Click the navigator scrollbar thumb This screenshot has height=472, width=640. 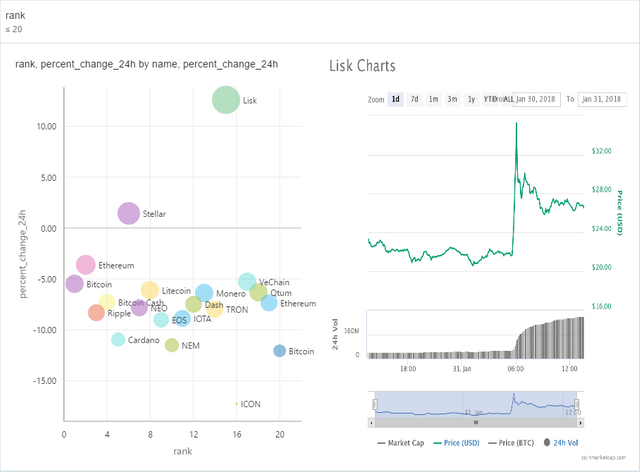click(x=476, y=423)
